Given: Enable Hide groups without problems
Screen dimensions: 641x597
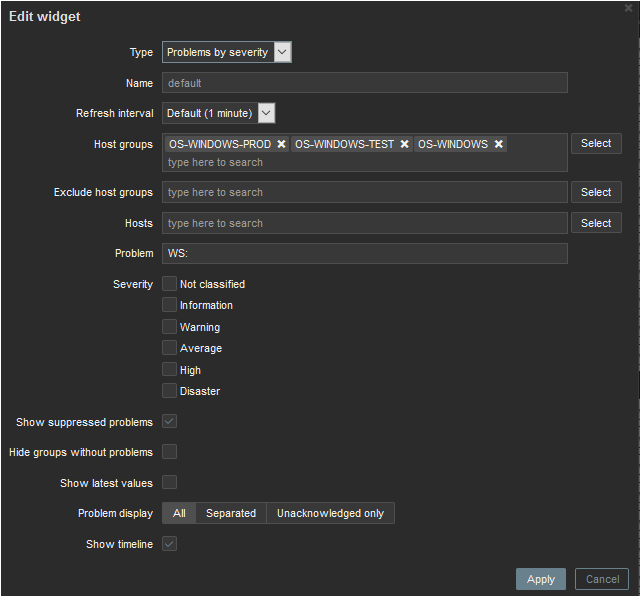Looking at the screenshot, I should (170, 452).
